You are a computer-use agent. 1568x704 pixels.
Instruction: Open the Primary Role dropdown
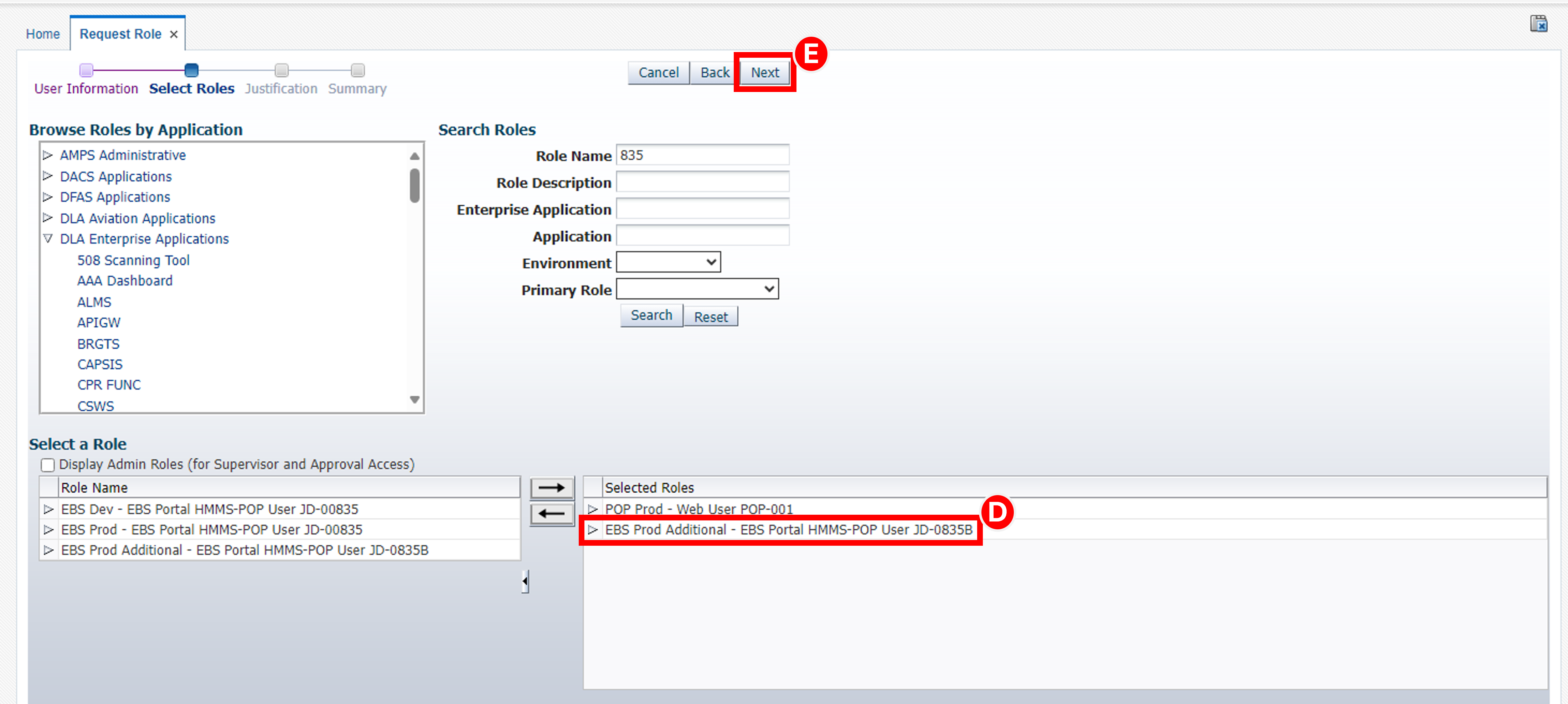tap(697, 289)
